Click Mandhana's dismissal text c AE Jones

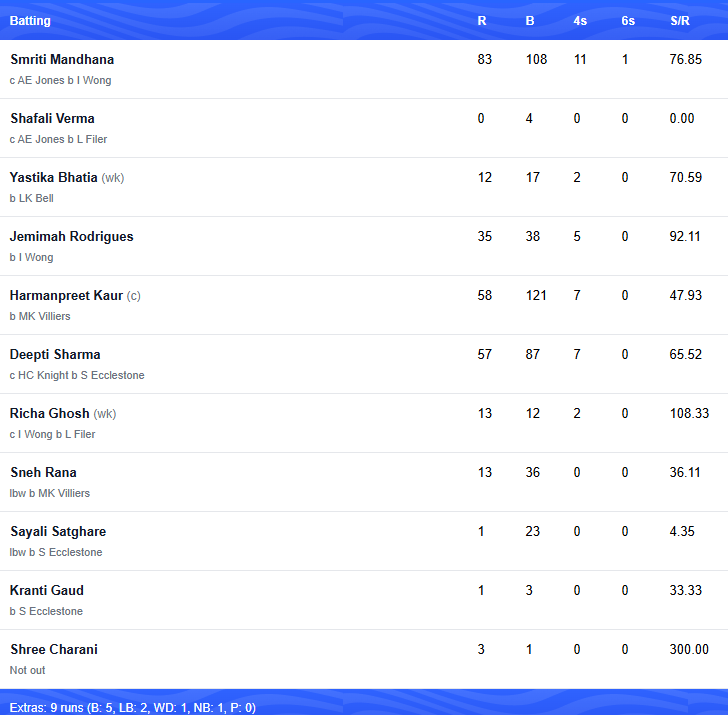tap(37, 80)
